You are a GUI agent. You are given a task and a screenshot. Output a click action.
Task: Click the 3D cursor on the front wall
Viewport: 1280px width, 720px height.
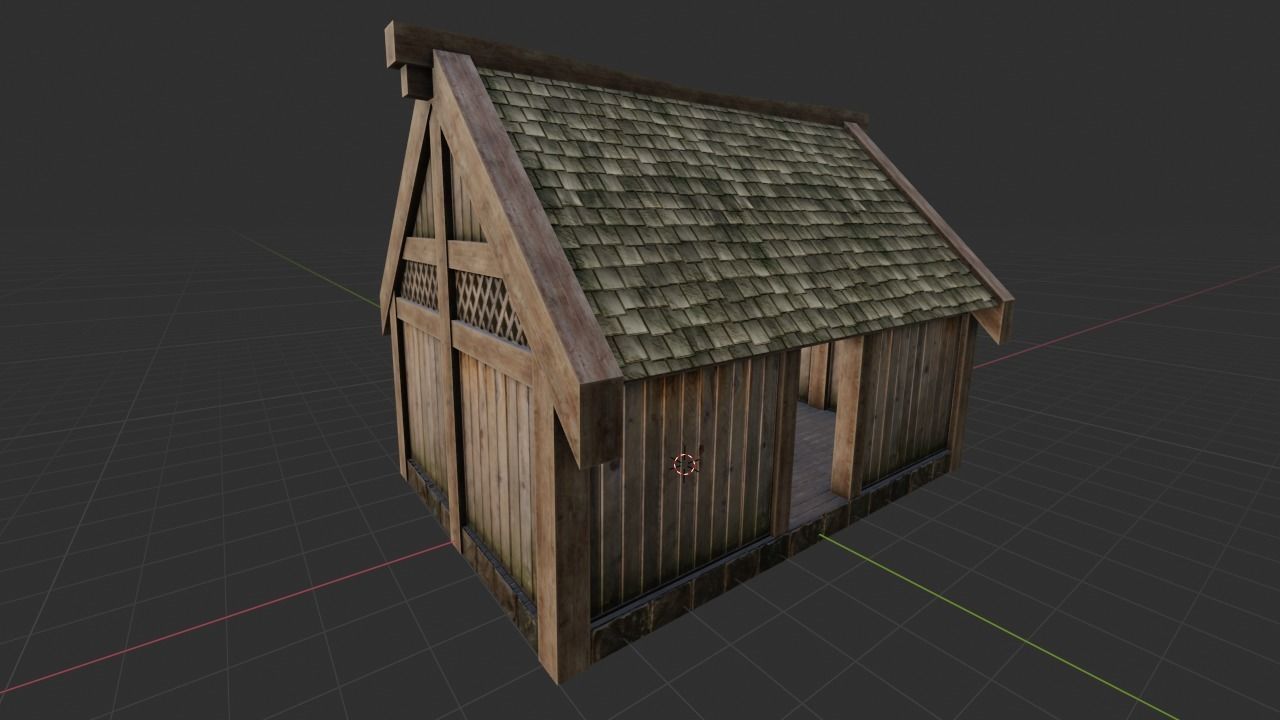point(684,463)
